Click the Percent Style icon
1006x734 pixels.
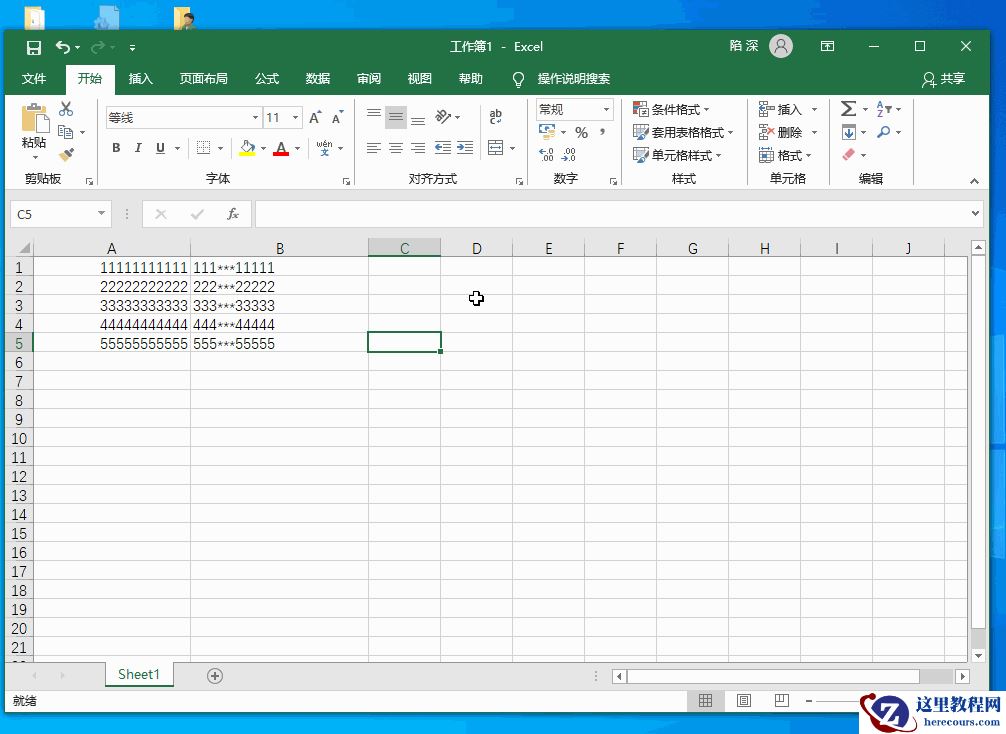[581, 133]
